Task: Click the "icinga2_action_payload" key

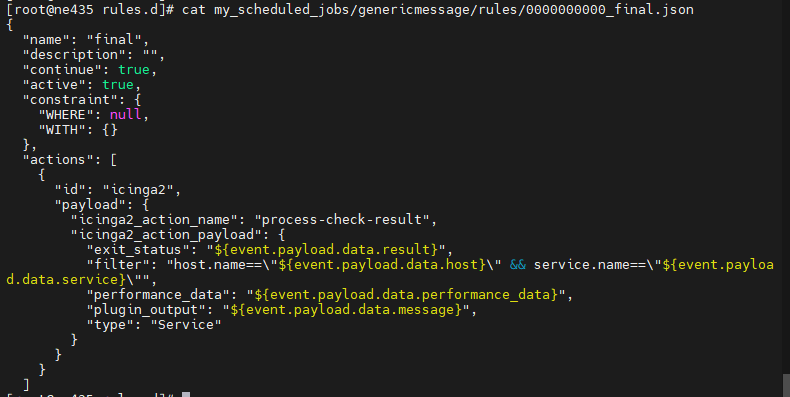Action: point(166,235)
